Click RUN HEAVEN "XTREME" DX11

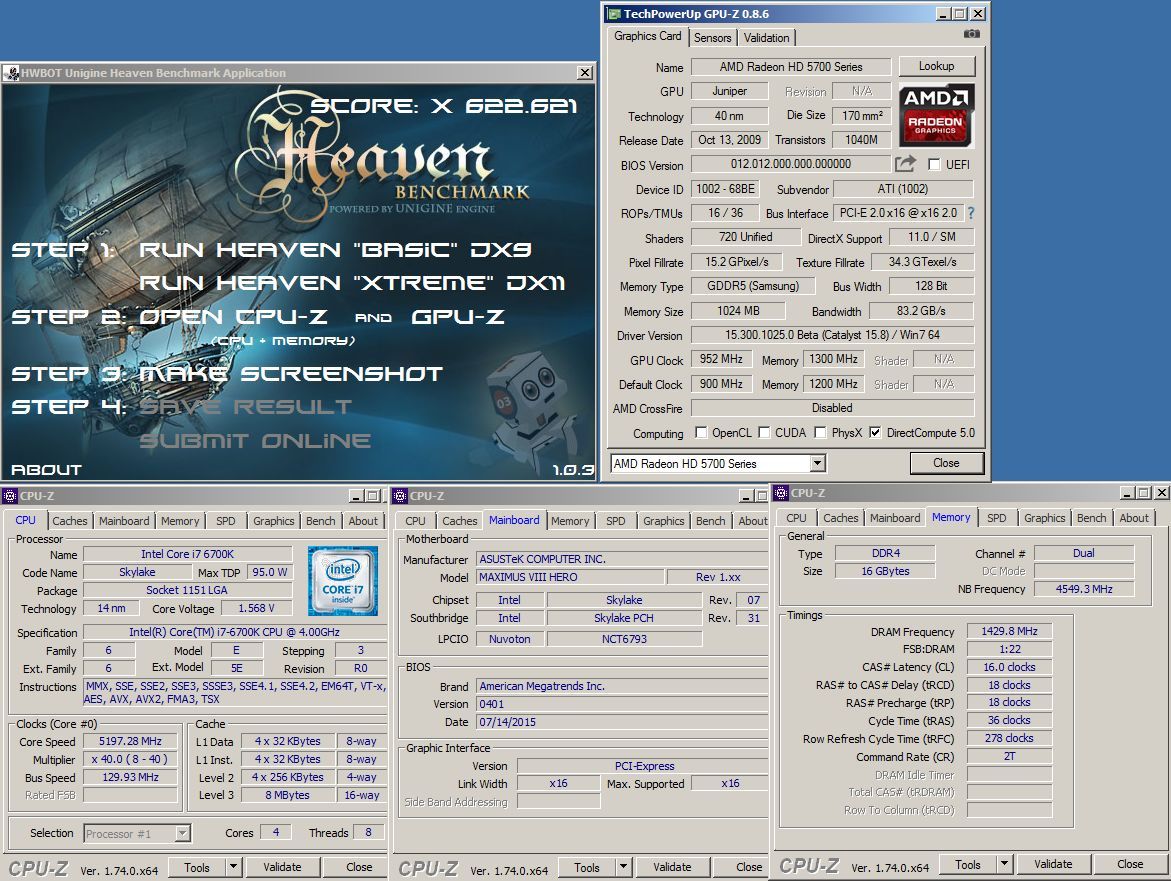point(352,283)
